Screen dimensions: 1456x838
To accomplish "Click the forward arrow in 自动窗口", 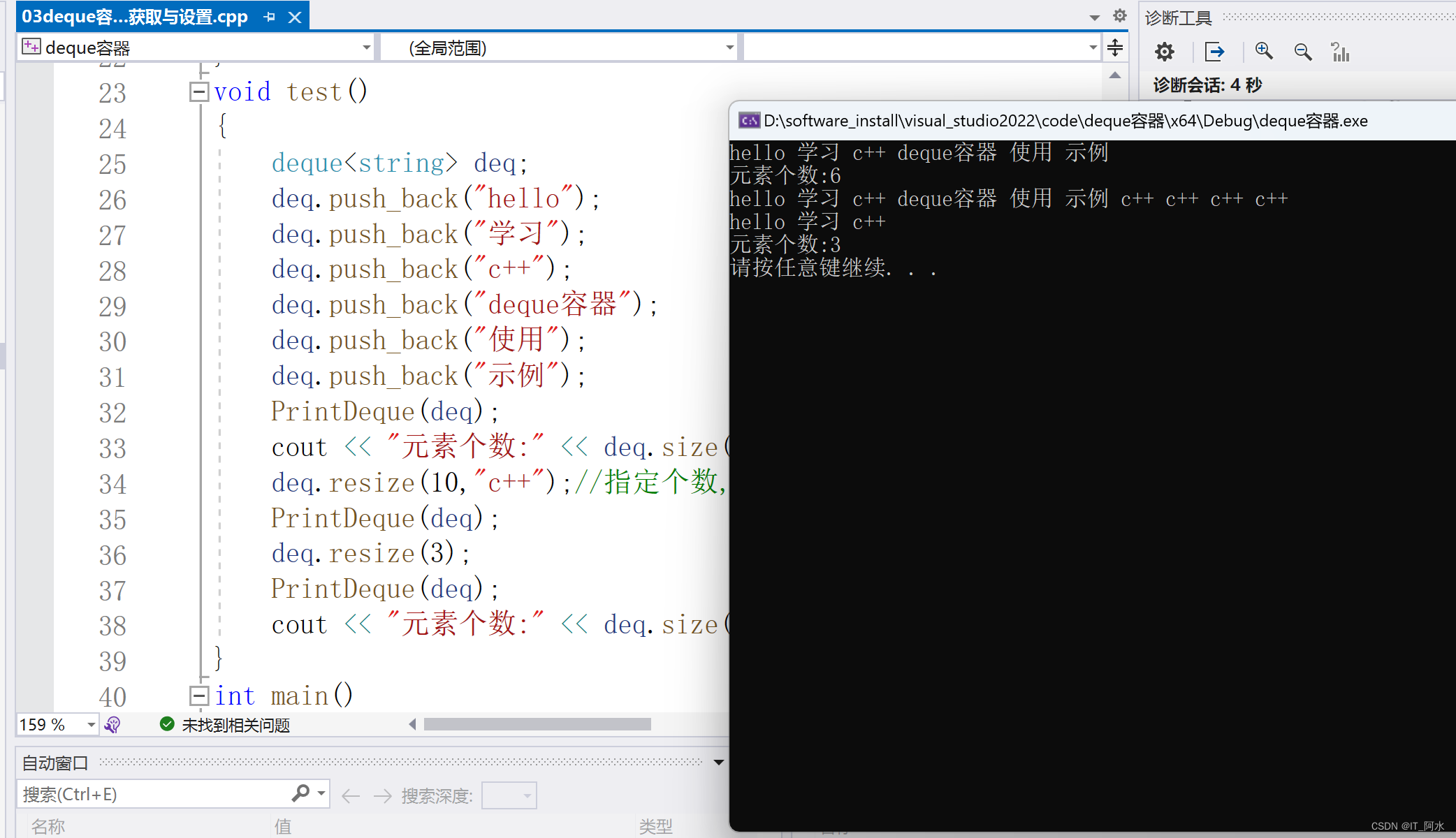I will (382, 795).
